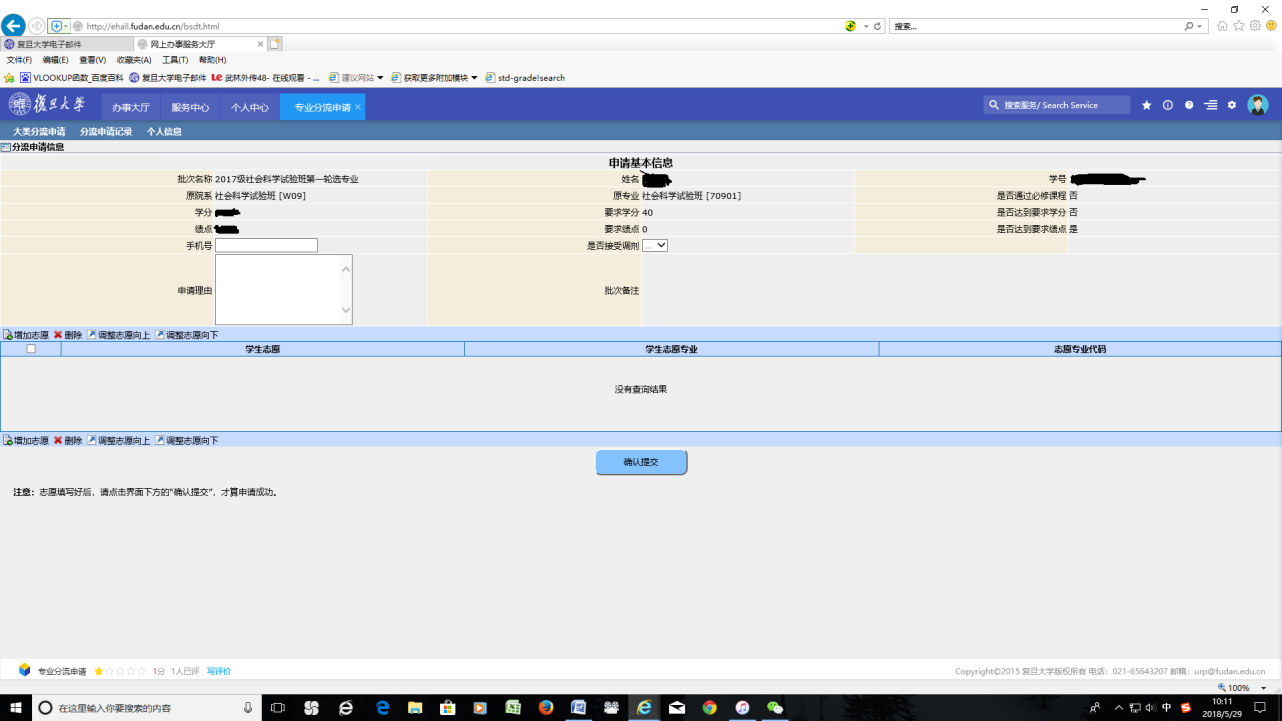Click the 手机号 phone number input field
This screenshot has height=721, width=1282.
(266, 245)
